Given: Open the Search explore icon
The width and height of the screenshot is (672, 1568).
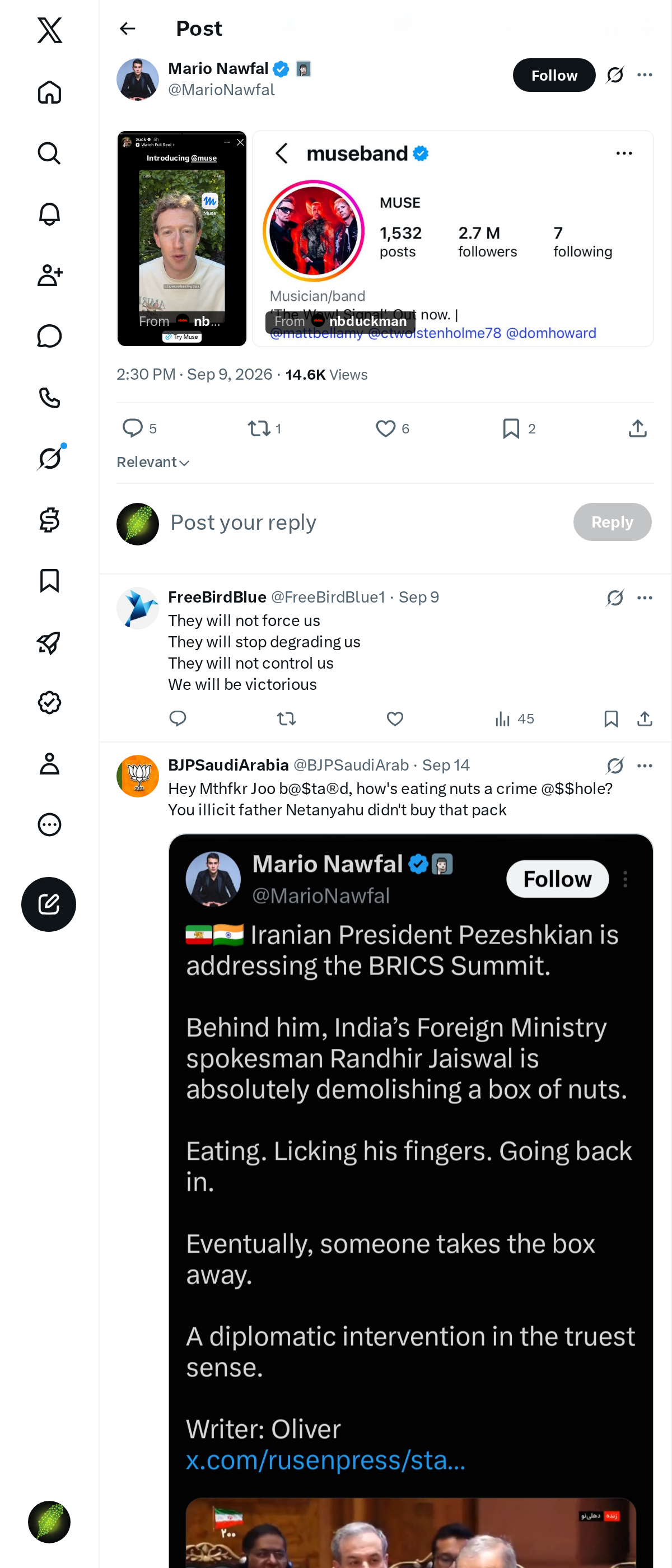Looking at the screenshot, I should 49,153.
